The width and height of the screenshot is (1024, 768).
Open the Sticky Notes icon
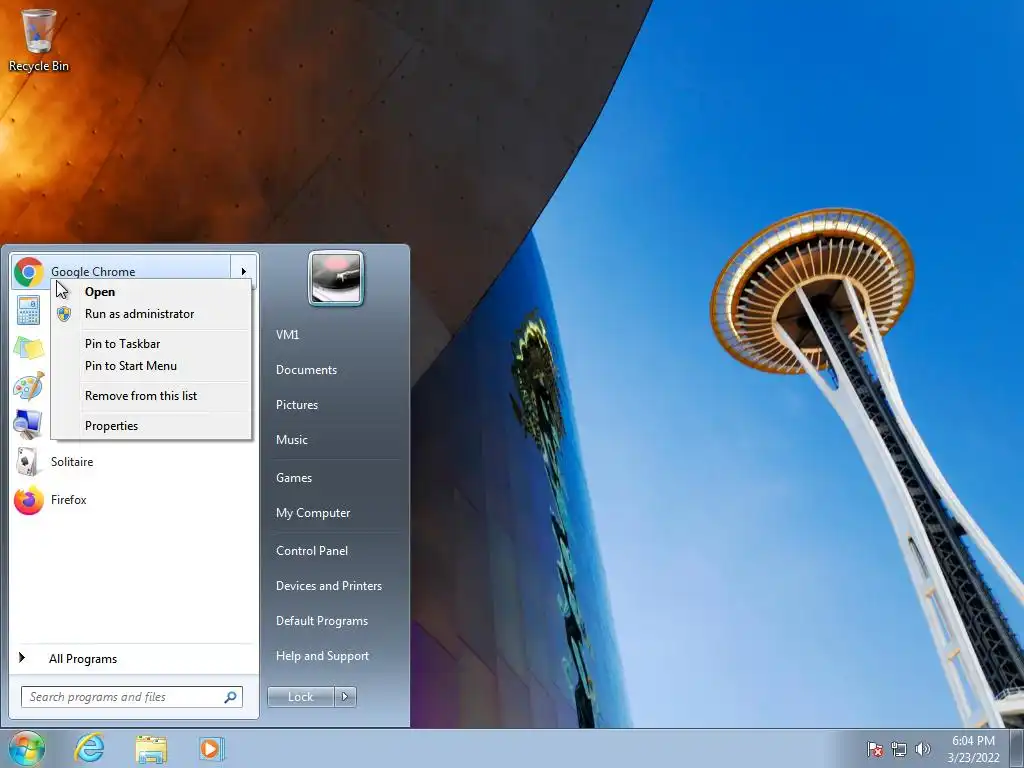(29, 347)
